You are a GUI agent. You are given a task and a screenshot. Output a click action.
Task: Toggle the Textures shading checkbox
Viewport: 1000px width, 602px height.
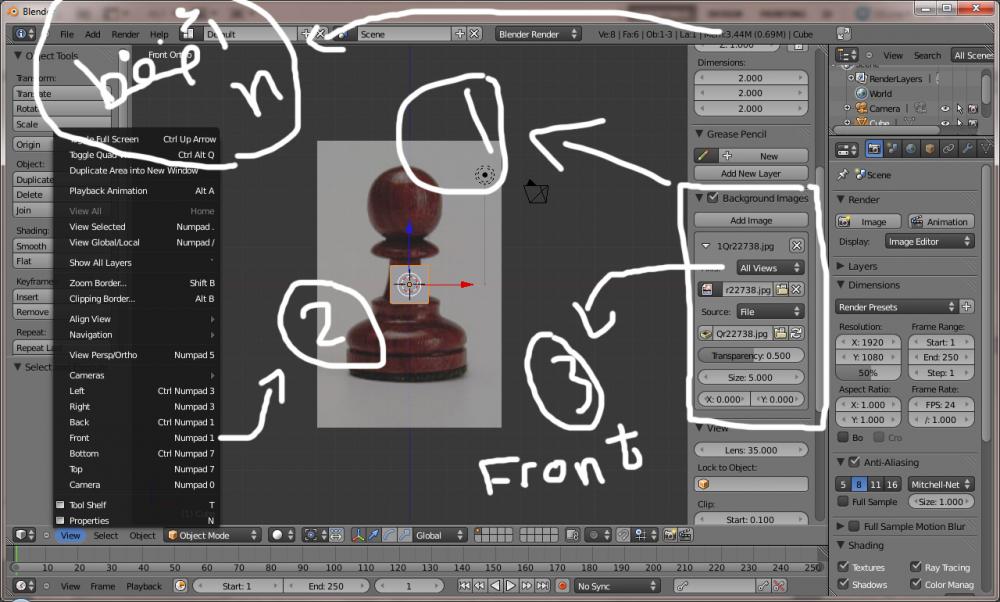pyautogui.click(x=843, y=566)
